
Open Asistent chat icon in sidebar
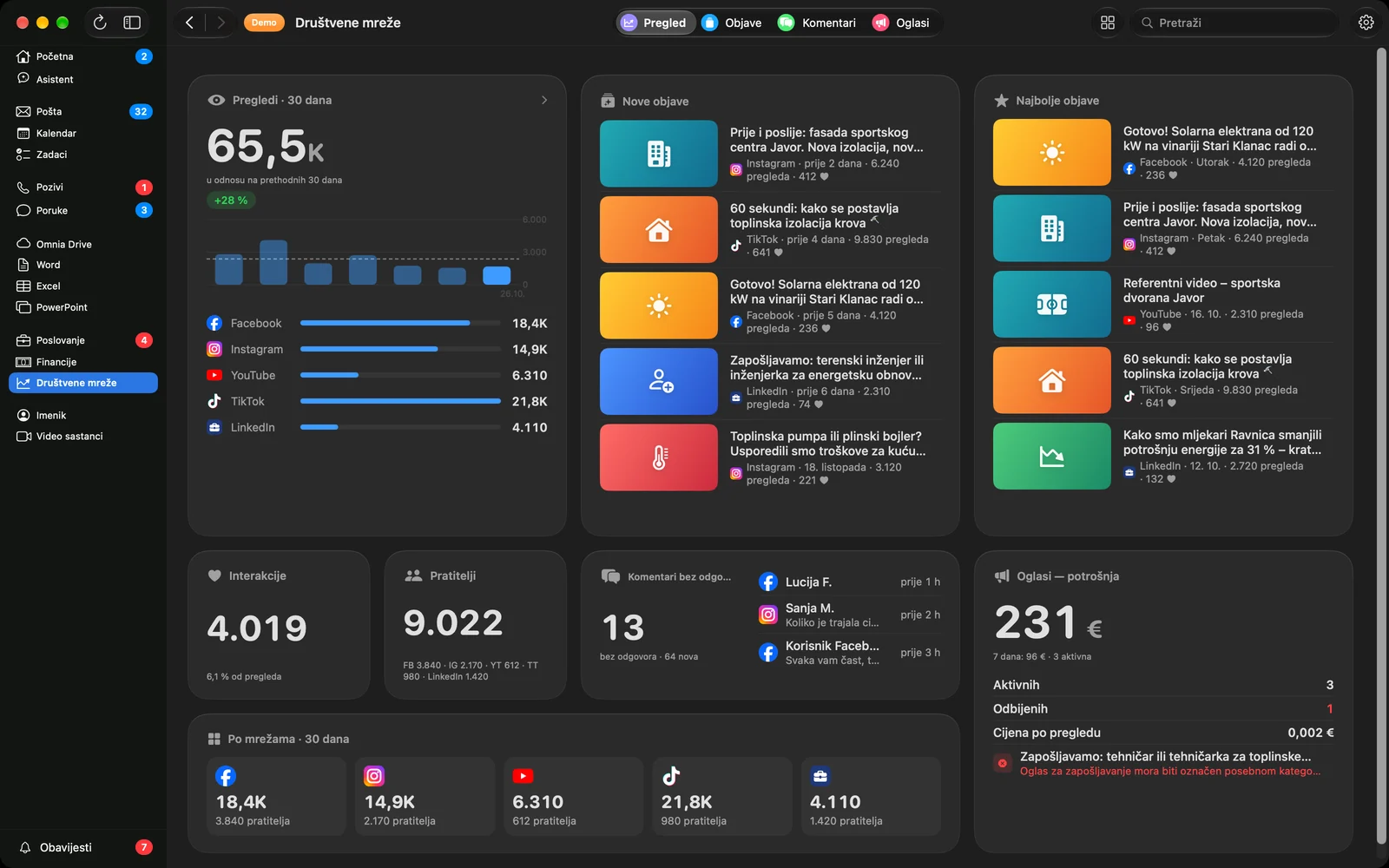(23, 79)
